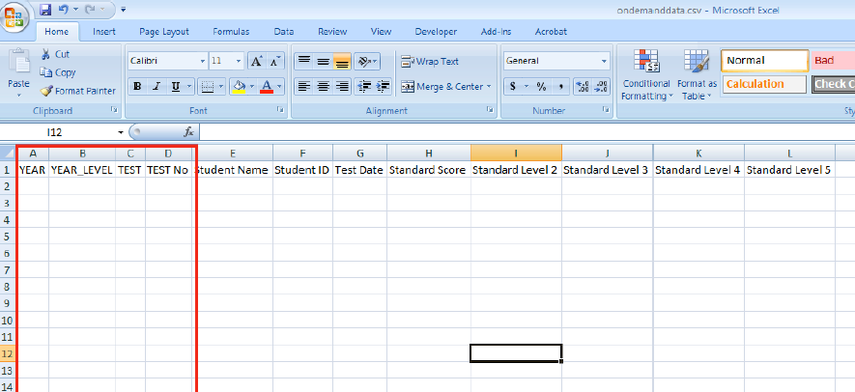Open the Alignment dialog launcher
The image size is (855, 392).
489,110
